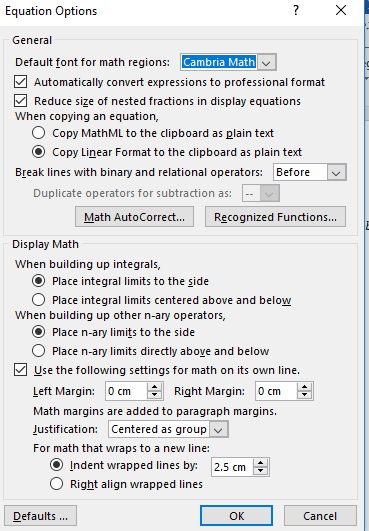Toggle settings for math on its own line
369x531 pixels.
click(x=21, y=370)
